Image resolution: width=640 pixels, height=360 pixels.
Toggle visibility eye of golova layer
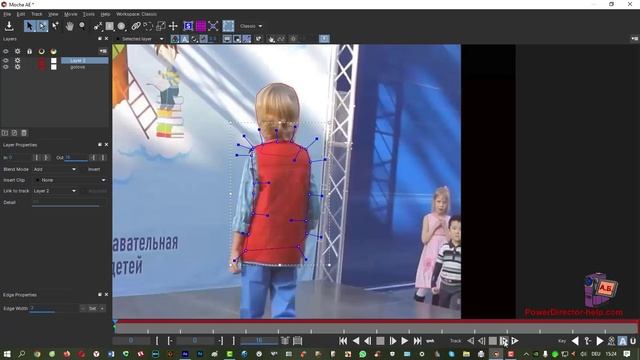click(6, 67)
